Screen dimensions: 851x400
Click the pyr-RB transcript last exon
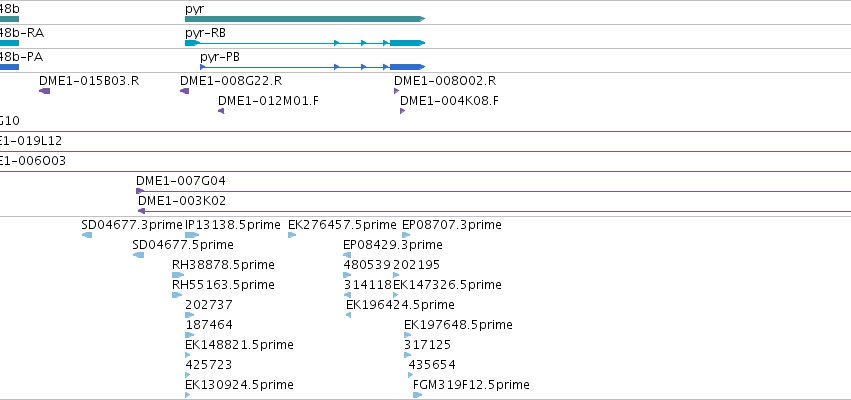[407, 43]
